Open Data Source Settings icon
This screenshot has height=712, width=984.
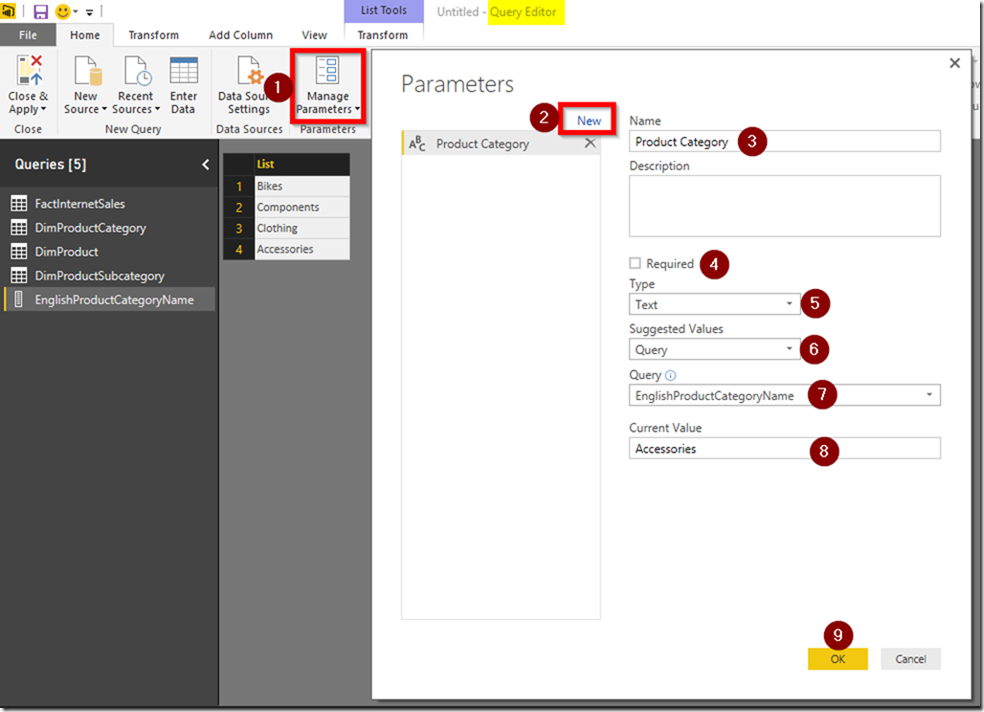[x=249, y=70]
